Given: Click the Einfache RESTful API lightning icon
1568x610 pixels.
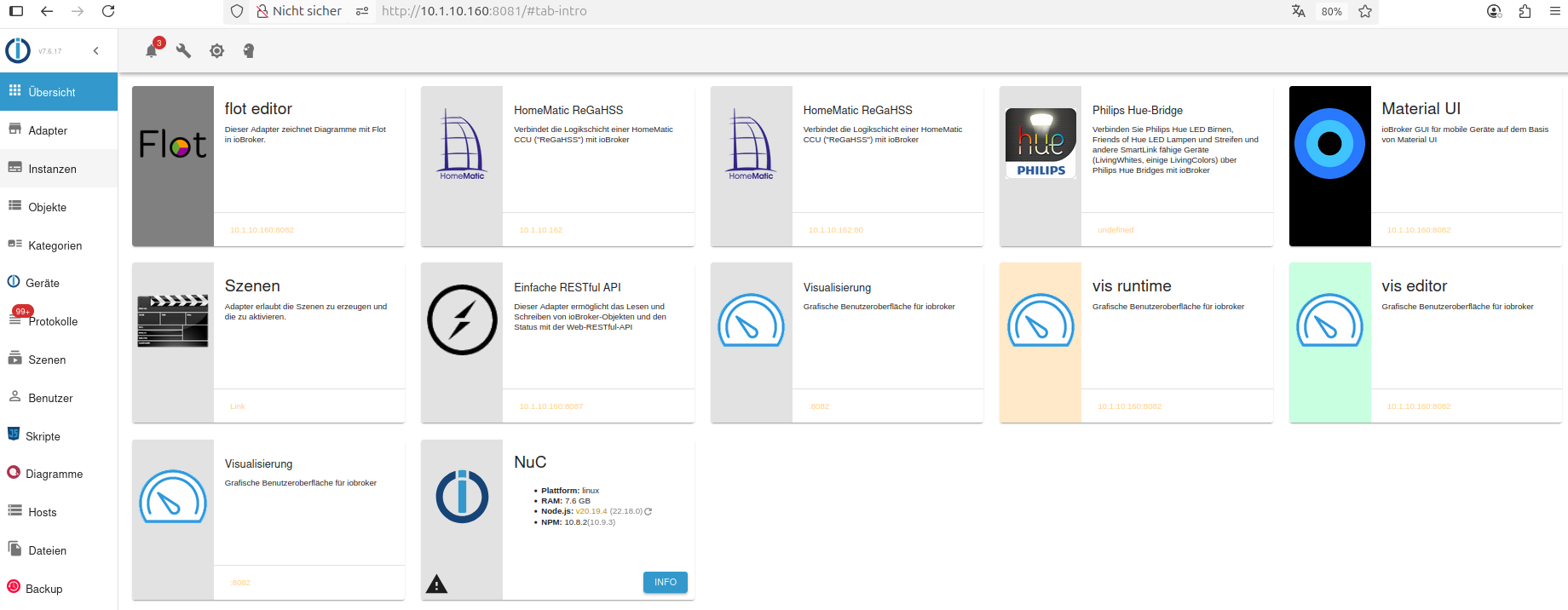Looking at the screenshot, I should tap(462, 320).
